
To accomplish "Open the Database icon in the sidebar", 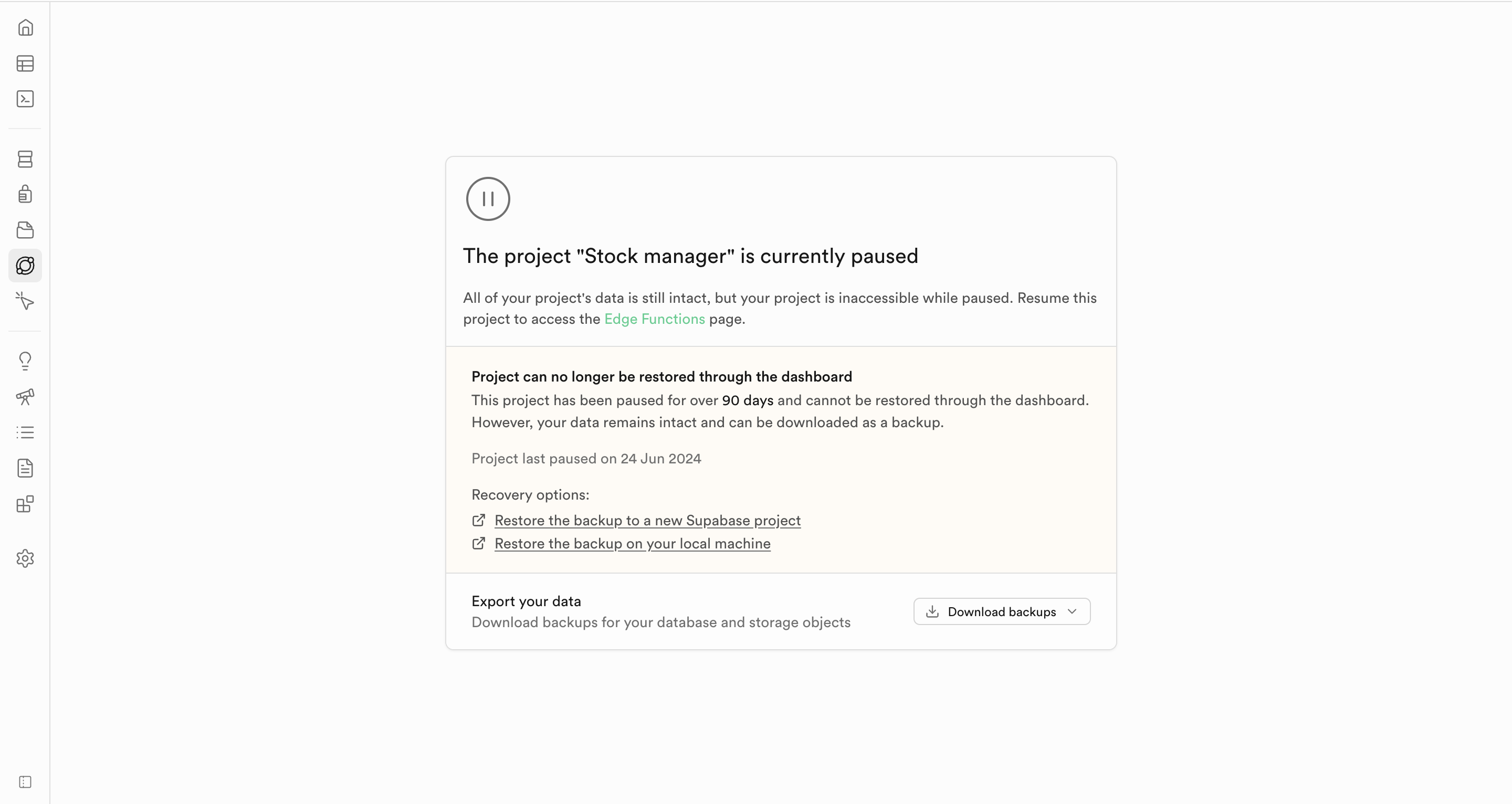I will point(25,159).
